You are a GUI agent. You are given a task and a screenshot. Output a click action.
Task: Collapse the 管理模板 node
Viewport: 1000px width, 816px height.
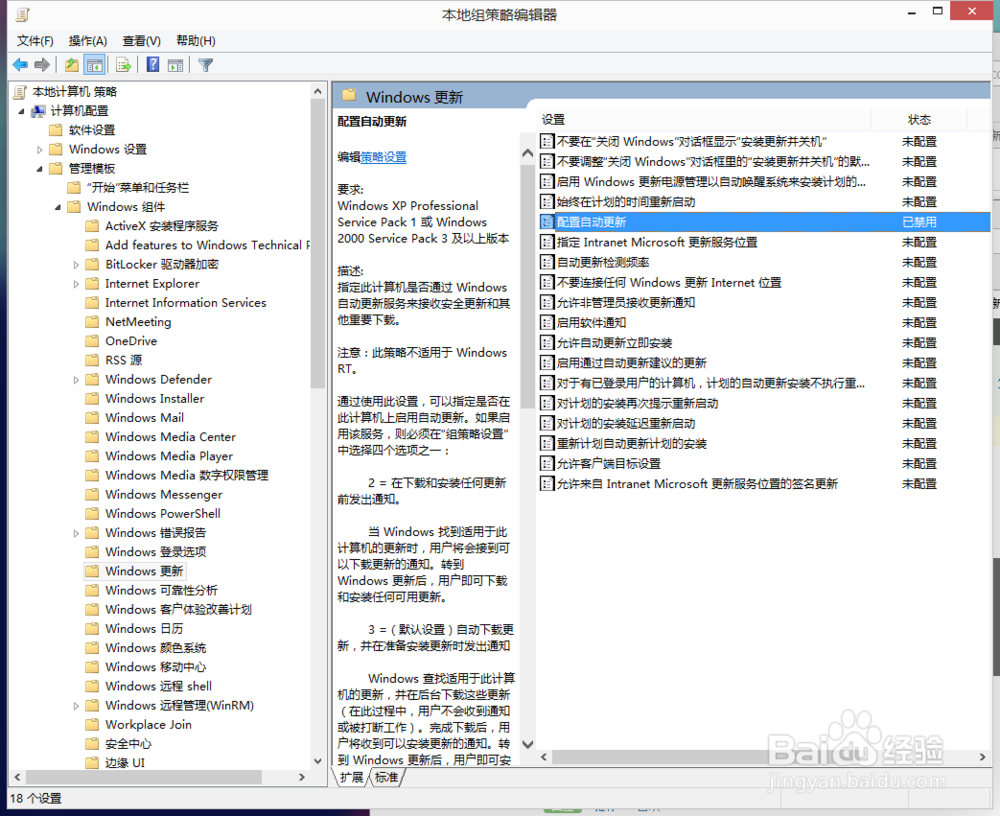[x=40, y=169]
